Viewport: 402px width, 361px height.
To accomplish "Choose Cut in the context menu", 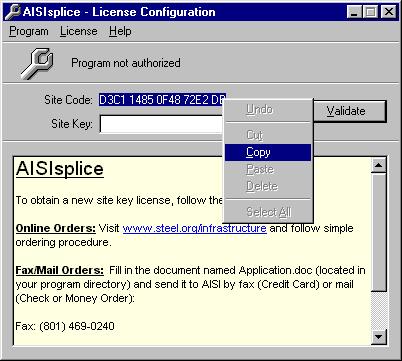I will point(268,135).
